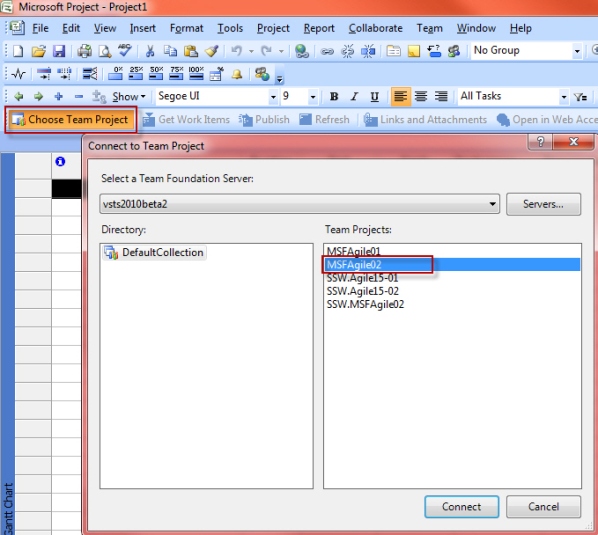Open the Update Tasks icon
Image resolution: width=598 pixels, height=535 pixels.
click(x=217, y=74)
